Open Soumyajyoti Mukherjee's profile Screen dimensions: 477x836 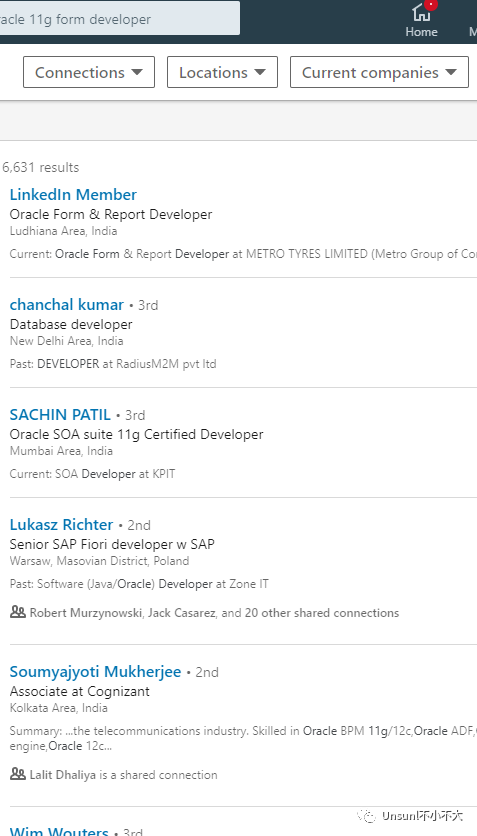coord(95,672)
